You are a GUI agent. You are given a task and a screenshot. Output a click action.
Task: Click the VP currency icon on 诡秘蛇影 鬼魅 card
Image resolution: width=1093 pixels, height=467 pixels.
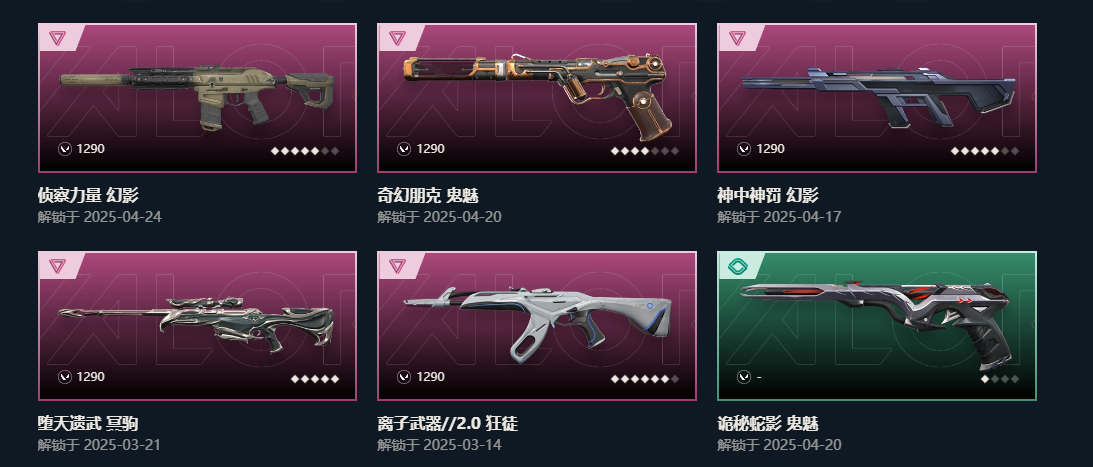pos(744,376)
